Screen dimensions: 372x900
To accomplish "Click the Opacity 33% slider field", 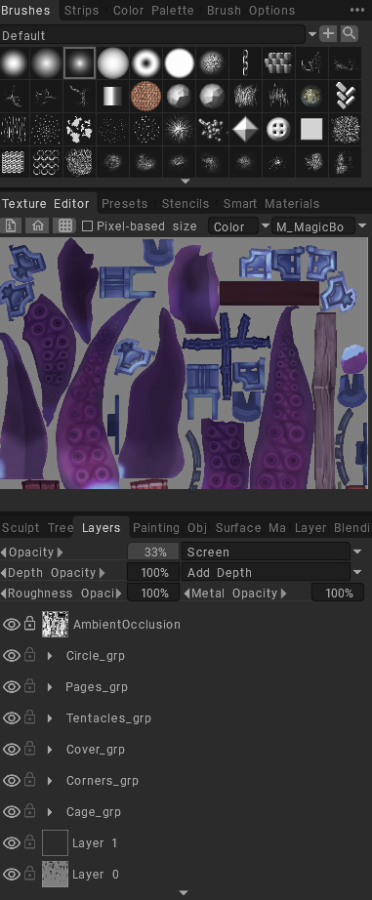I will pyautogui.click(x=153, y=552).
